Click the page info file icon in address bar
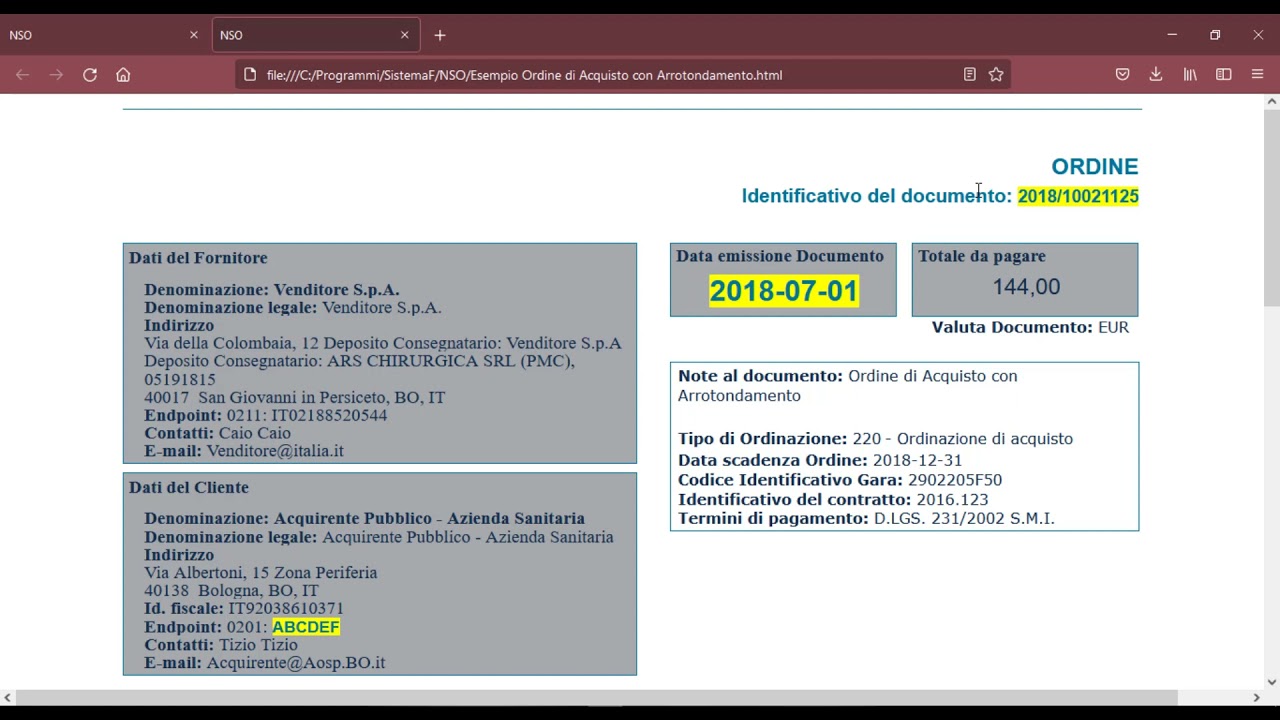Viewport: 1280px width, 720px height. (x=249, y=75)
